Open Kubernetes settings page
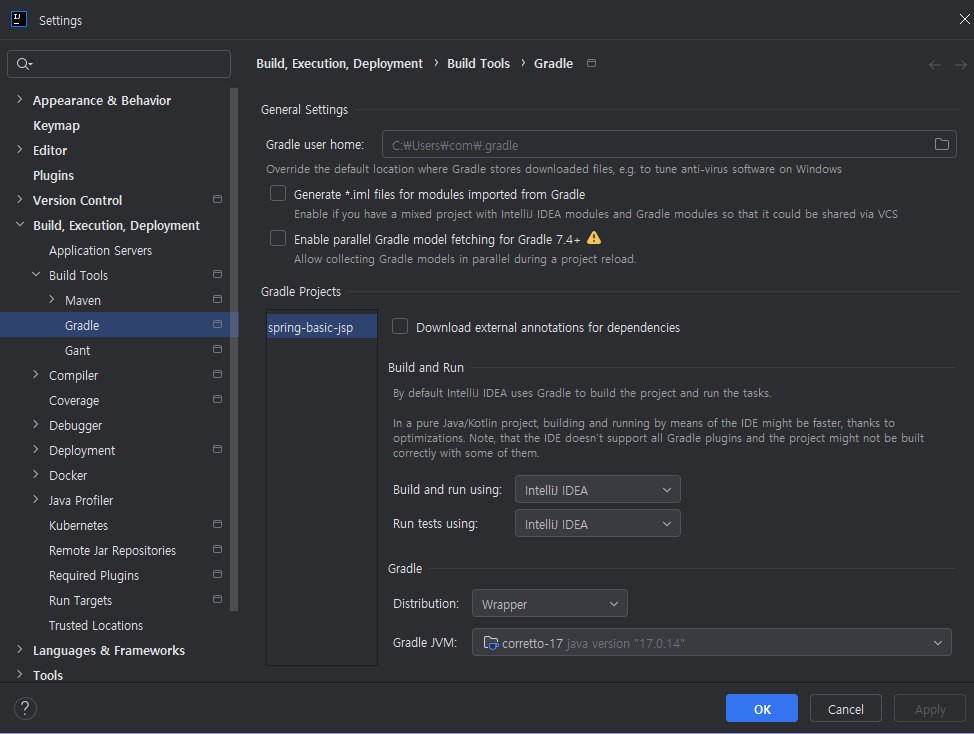Screen dimensions: 974x734 pyautogui.click(x=78, y=525)
